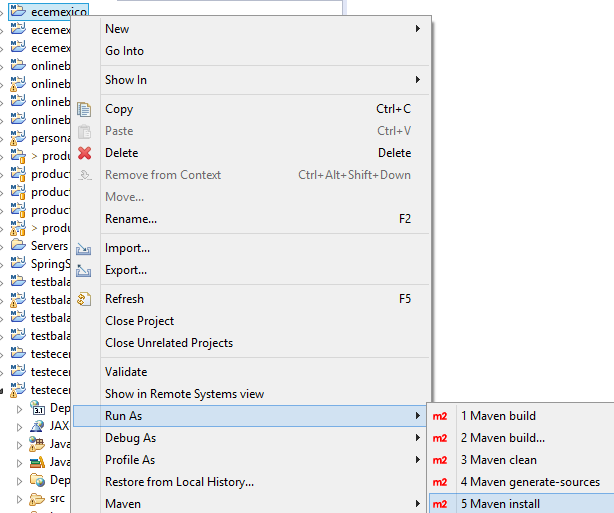Screen dimensions: 614x513
Task: Open the New submenu arrow
Action: pyautogui.click(x=417, y=29)
